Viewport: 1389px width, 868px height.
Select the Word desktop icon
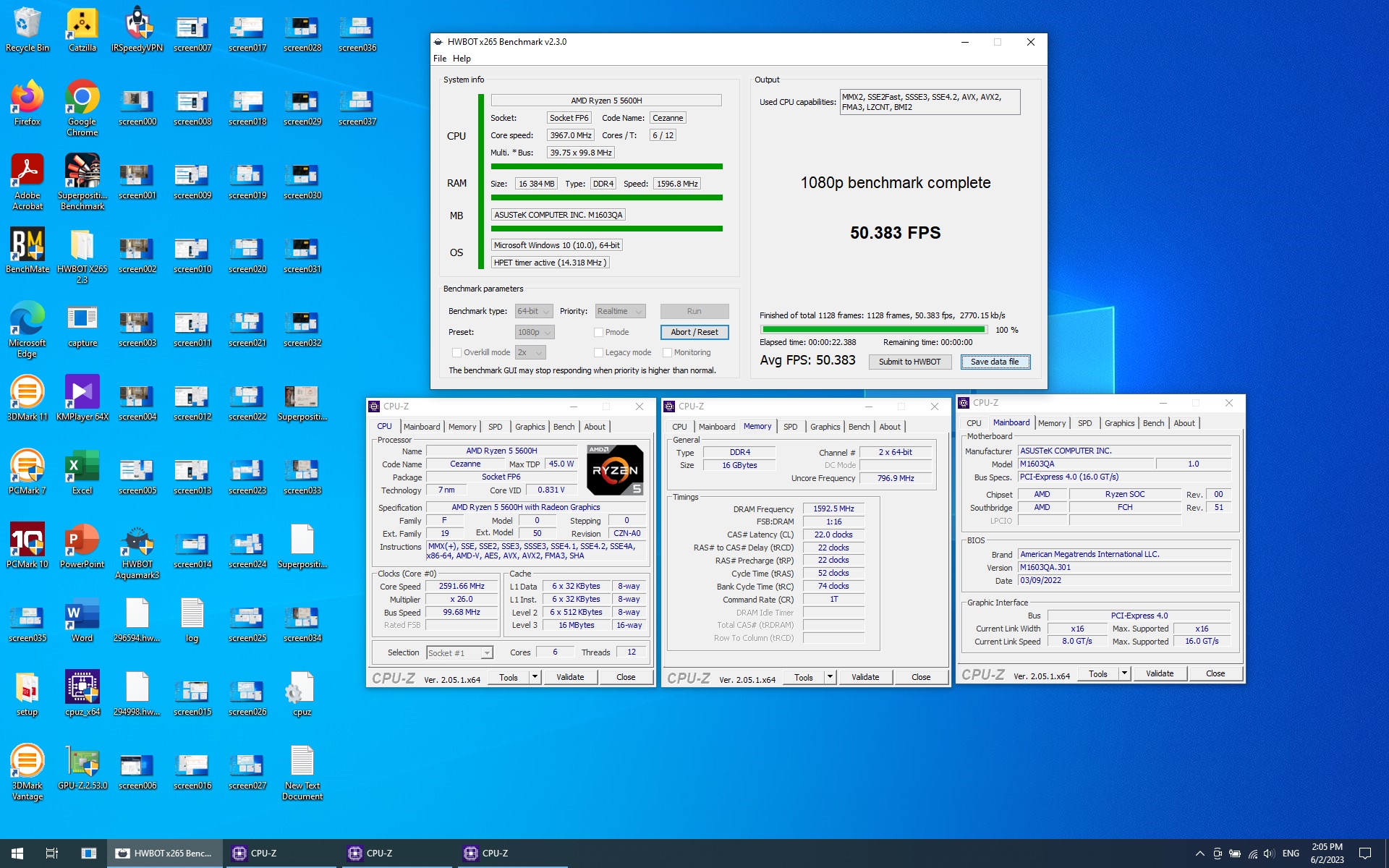pos(82,621)
